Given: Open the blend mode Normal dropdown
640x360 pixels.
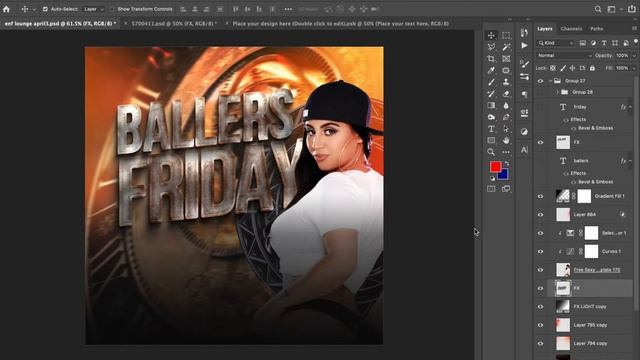Looking at the screenshot, I should (564, 56).
